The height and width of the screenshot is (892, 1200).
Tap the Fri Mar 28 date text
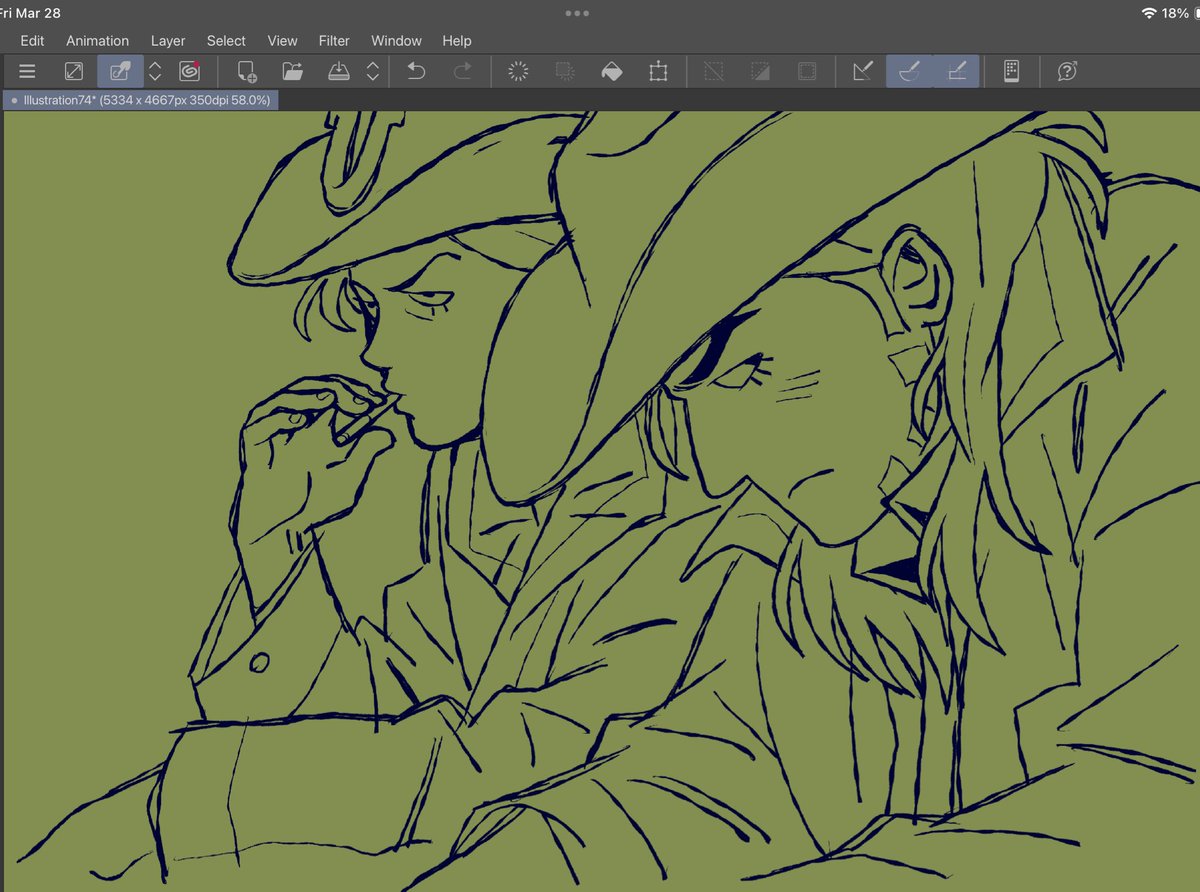(30, 13)
